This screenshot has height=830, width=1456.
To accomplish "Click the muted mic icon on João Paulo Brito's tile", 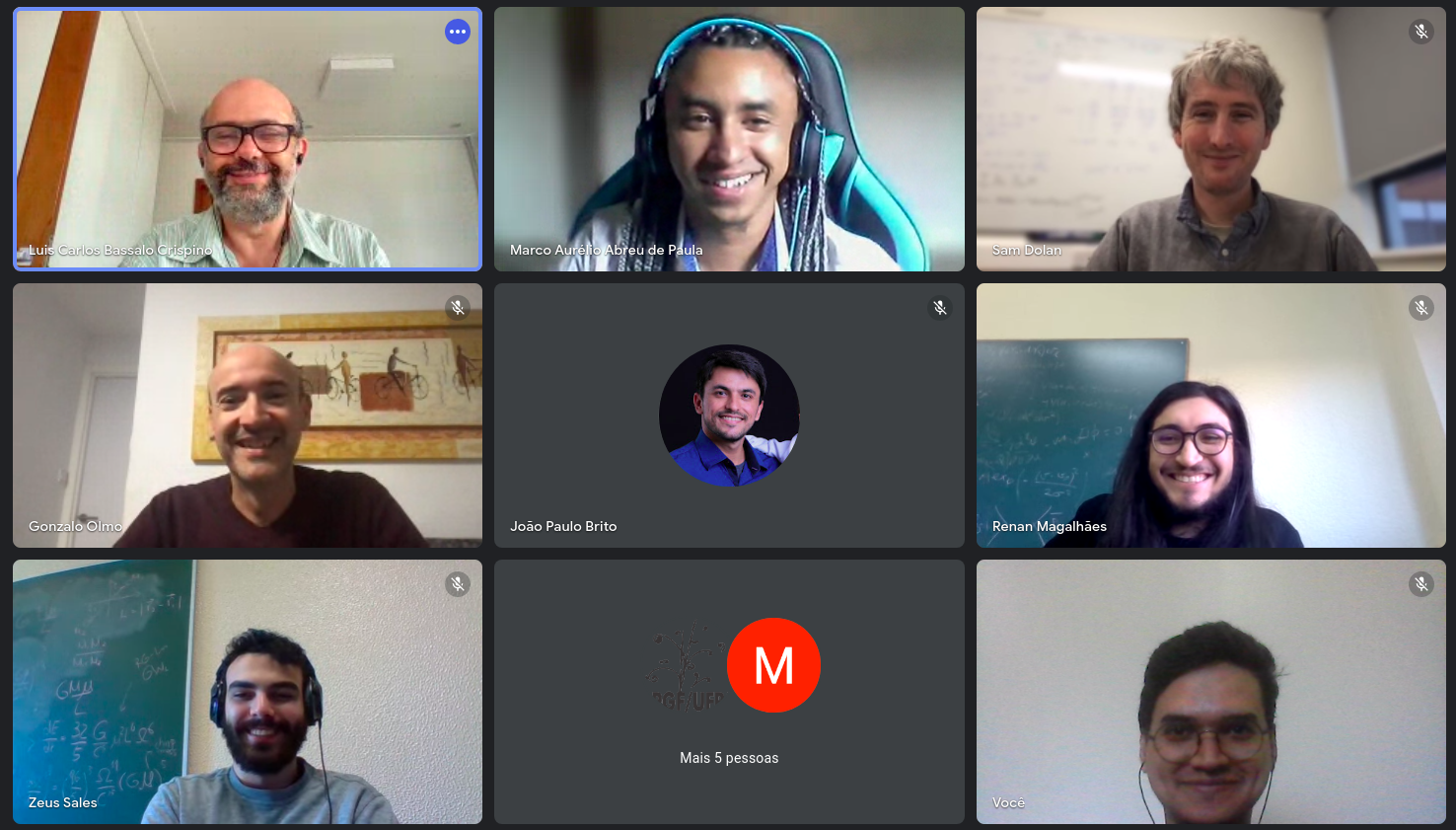I will (x=940, y=308).
